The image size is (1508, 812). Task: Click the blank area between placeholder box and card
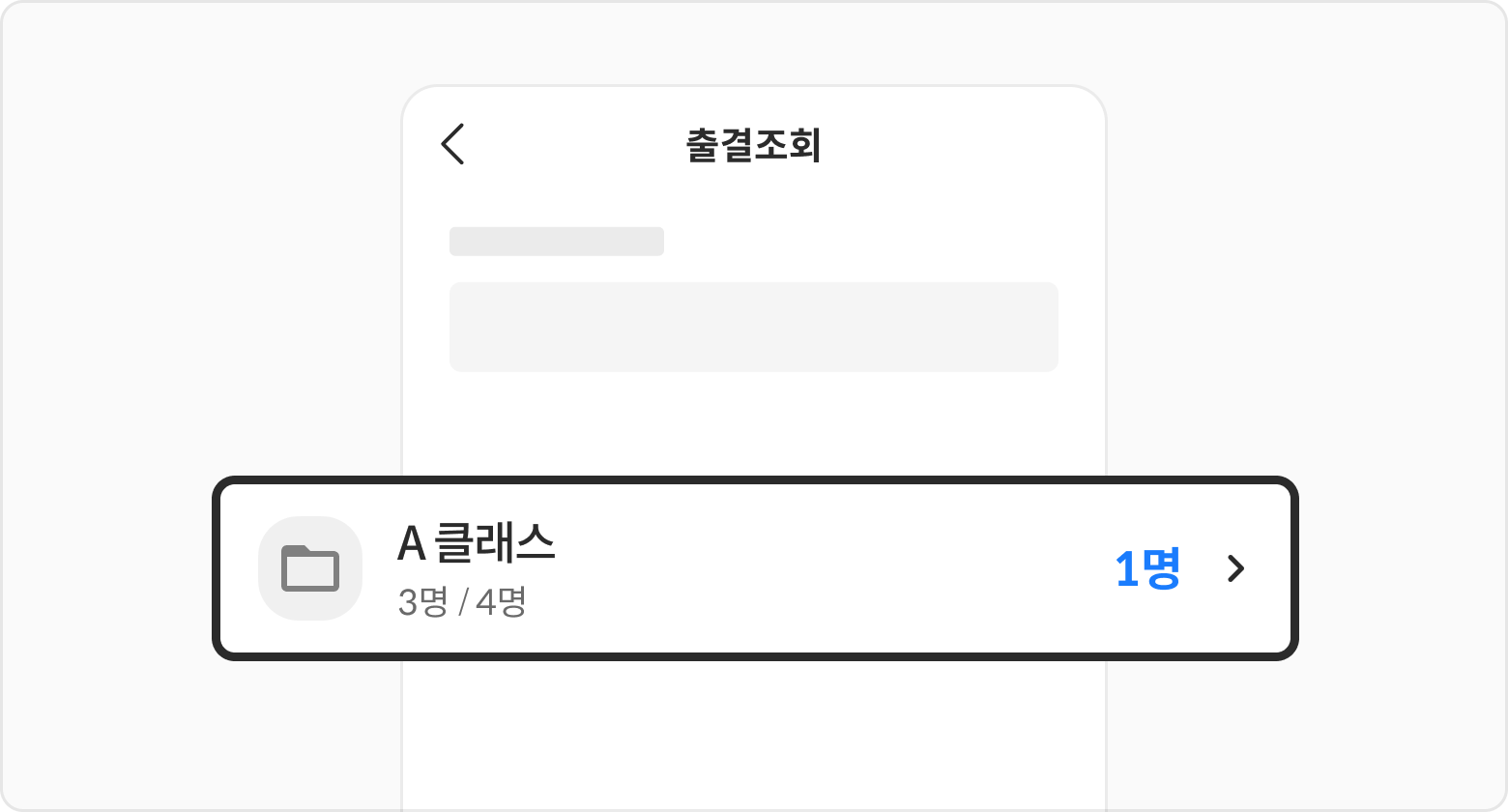click(x=753, y=425)
